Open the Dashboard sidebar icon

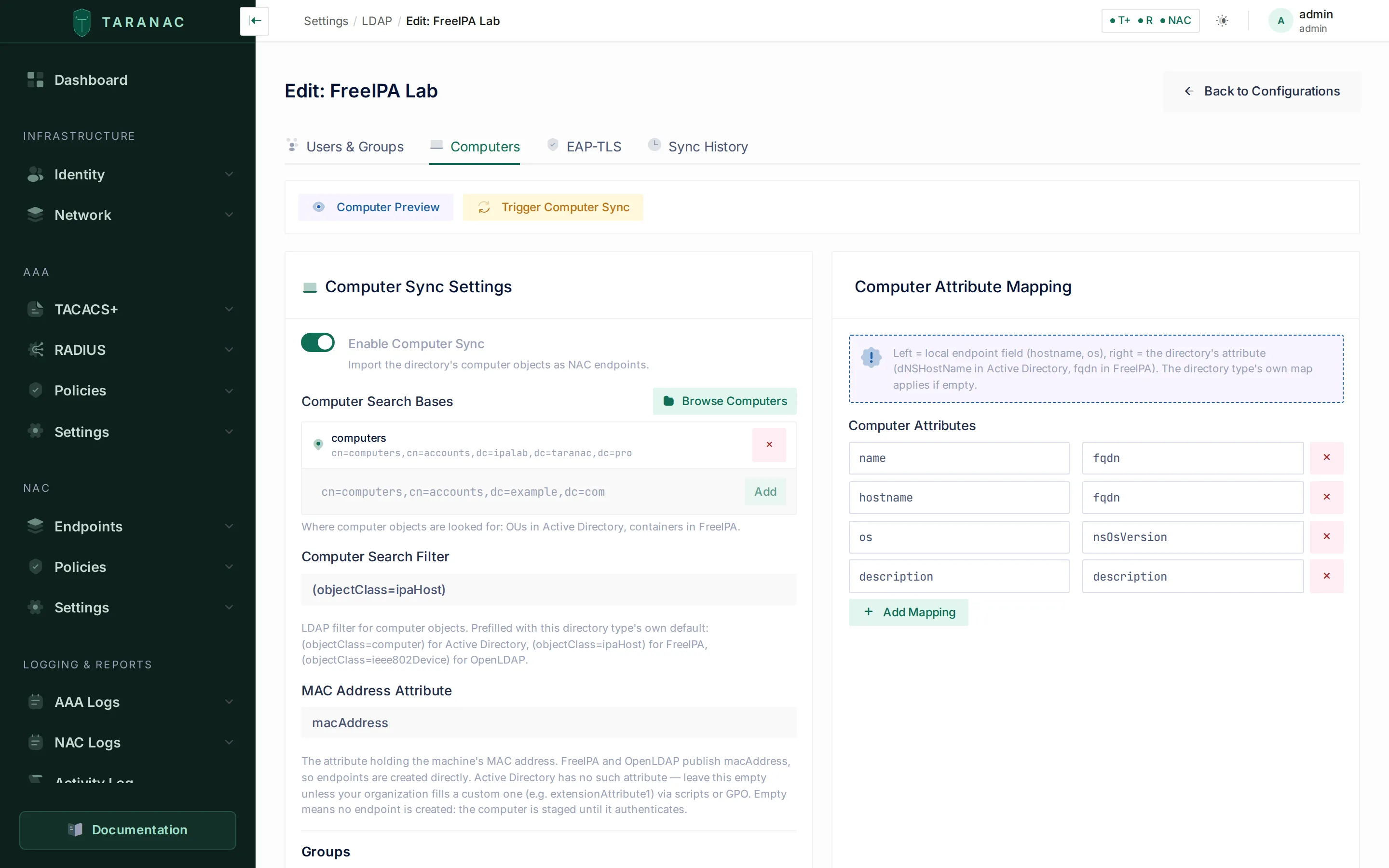[36, 80]
